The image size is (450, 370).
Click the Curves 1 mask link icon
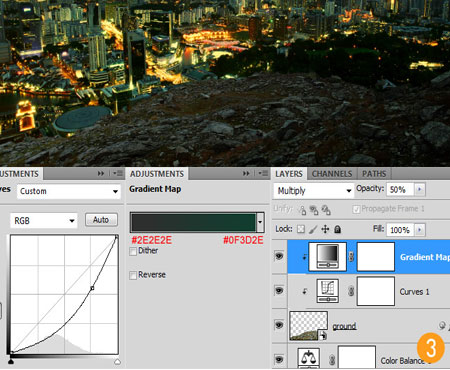coord(351,291)
